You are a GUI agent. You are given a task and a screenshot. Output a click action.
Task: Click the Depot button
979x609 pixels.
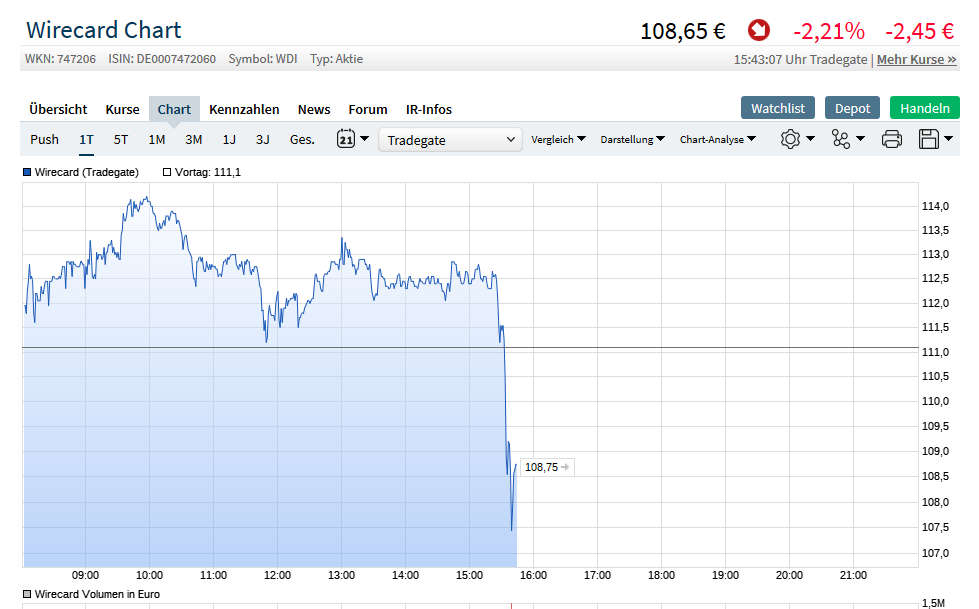pos(852,108)
